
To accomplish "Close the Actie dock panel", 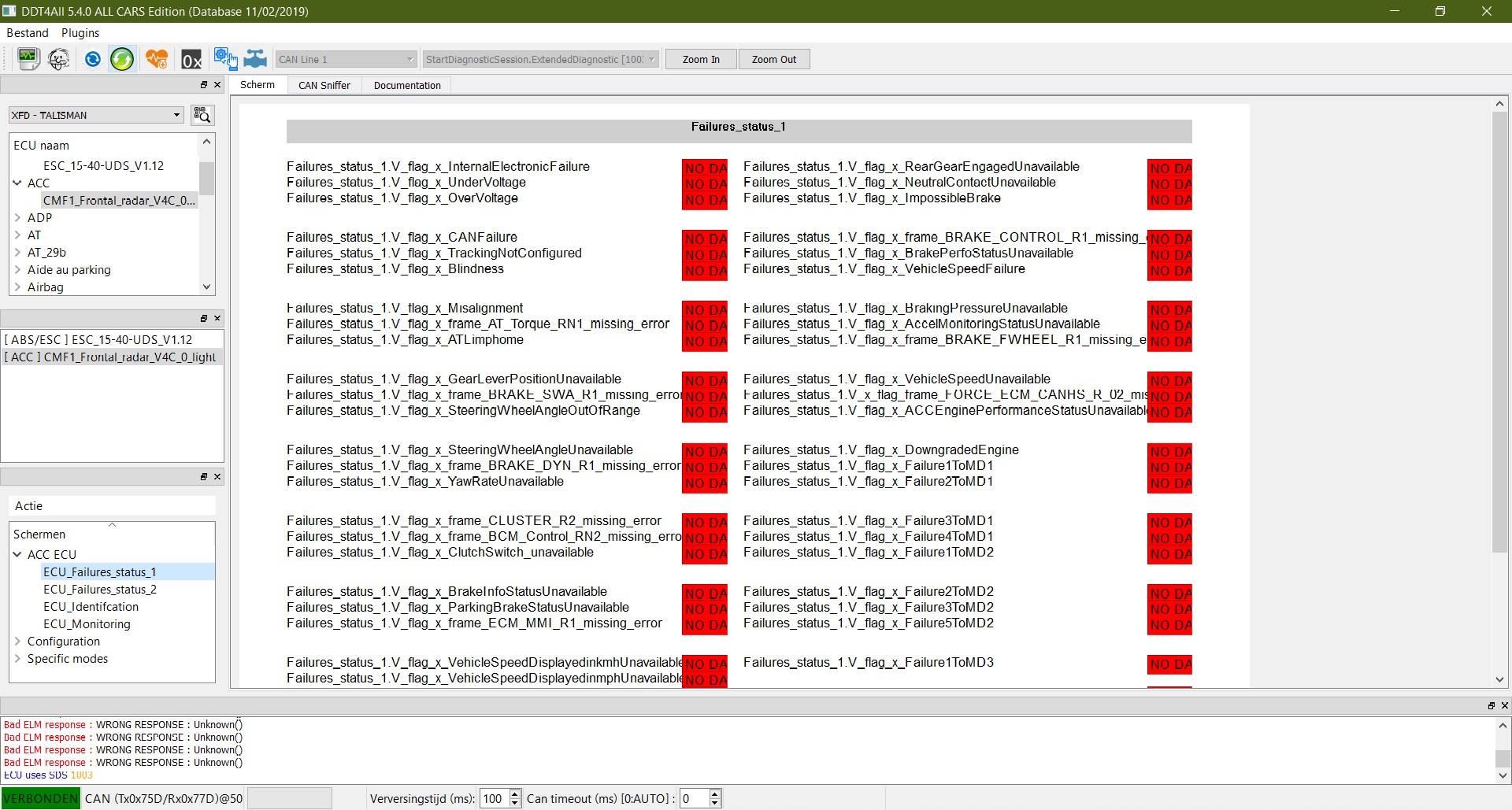I will click(x=217, y=477).
